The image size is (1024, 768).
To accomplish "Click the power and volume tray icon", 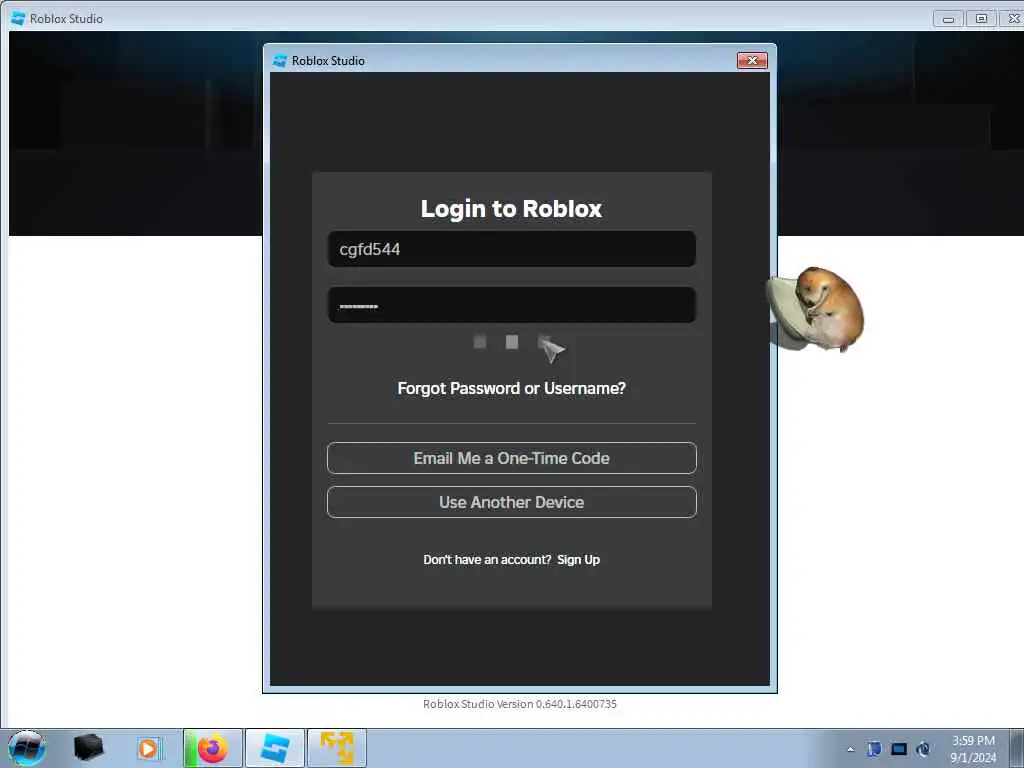I will coord(923,749).
